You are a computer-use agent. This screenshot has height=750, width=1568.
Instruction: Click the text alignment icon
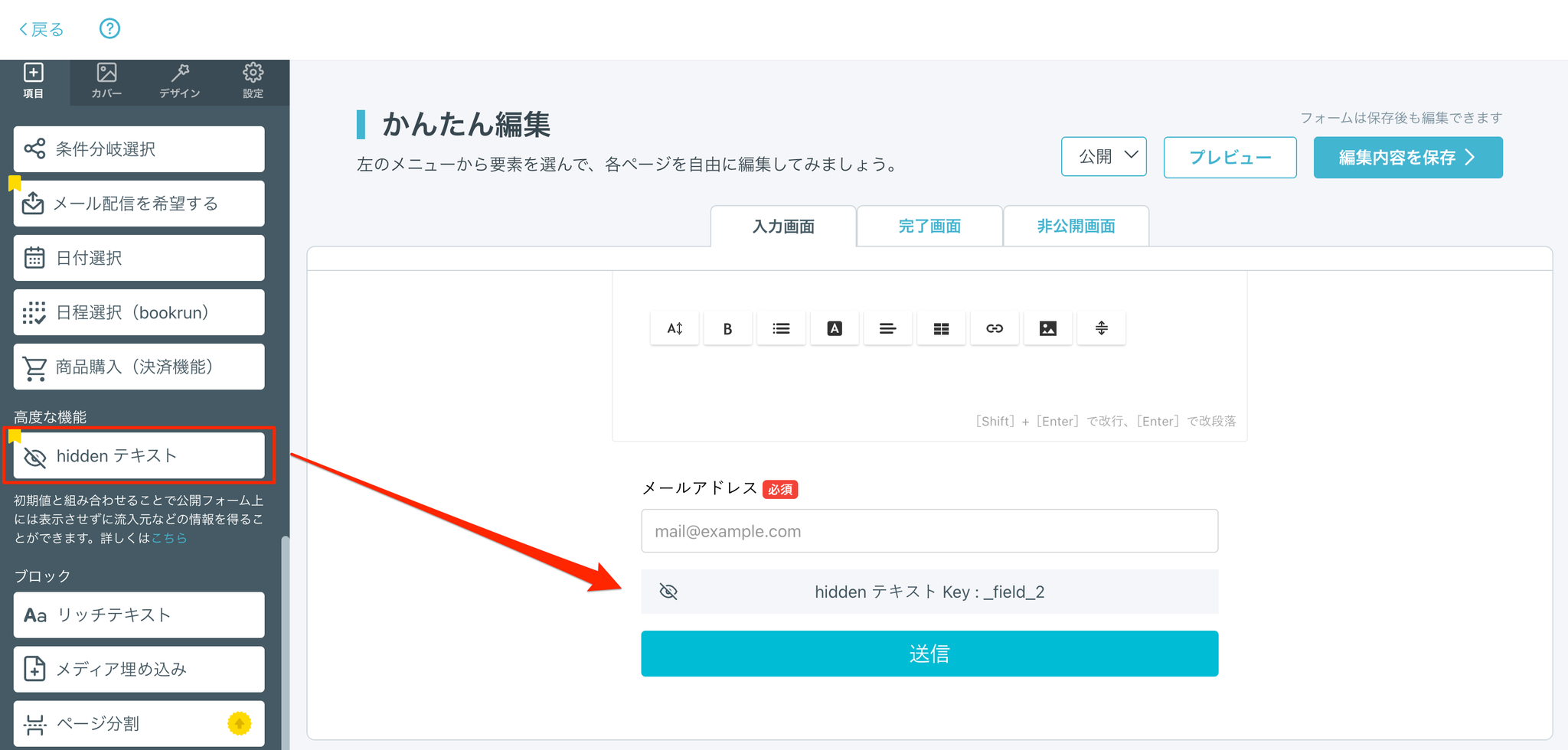point(887,328)
